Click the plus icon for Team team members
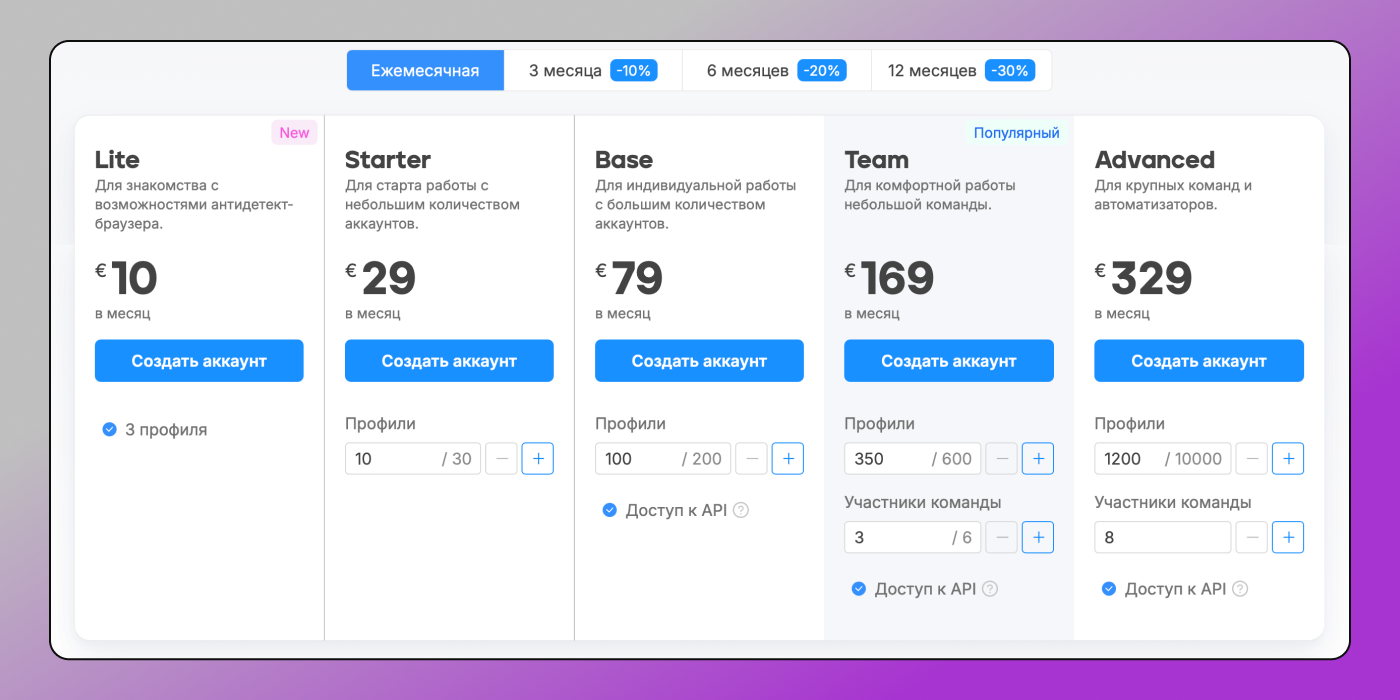This screenshot has width=1400, height=700. pos(1037,537)
